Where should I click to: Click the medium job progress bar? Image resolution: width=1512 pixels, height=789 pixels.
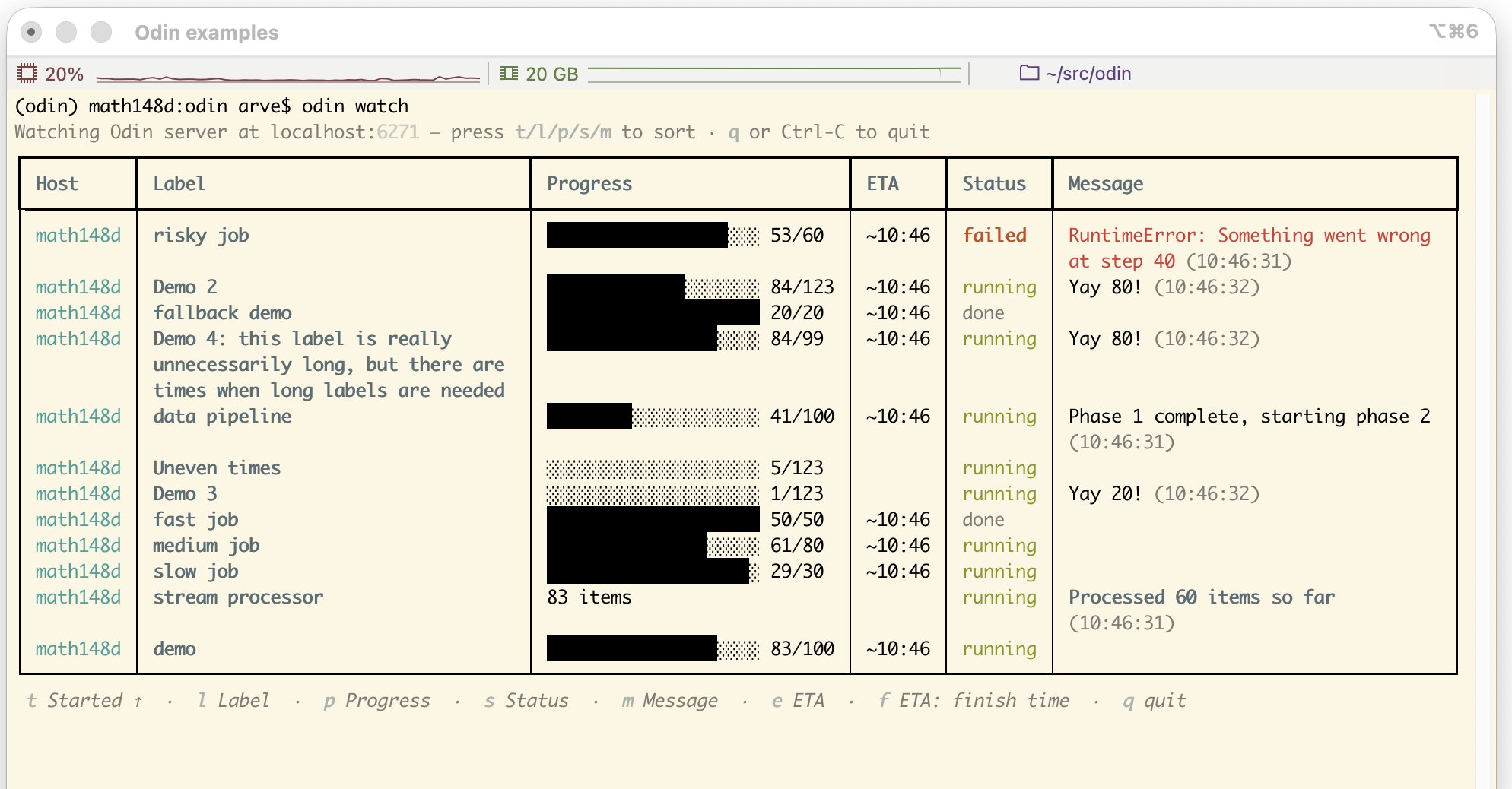653,546
